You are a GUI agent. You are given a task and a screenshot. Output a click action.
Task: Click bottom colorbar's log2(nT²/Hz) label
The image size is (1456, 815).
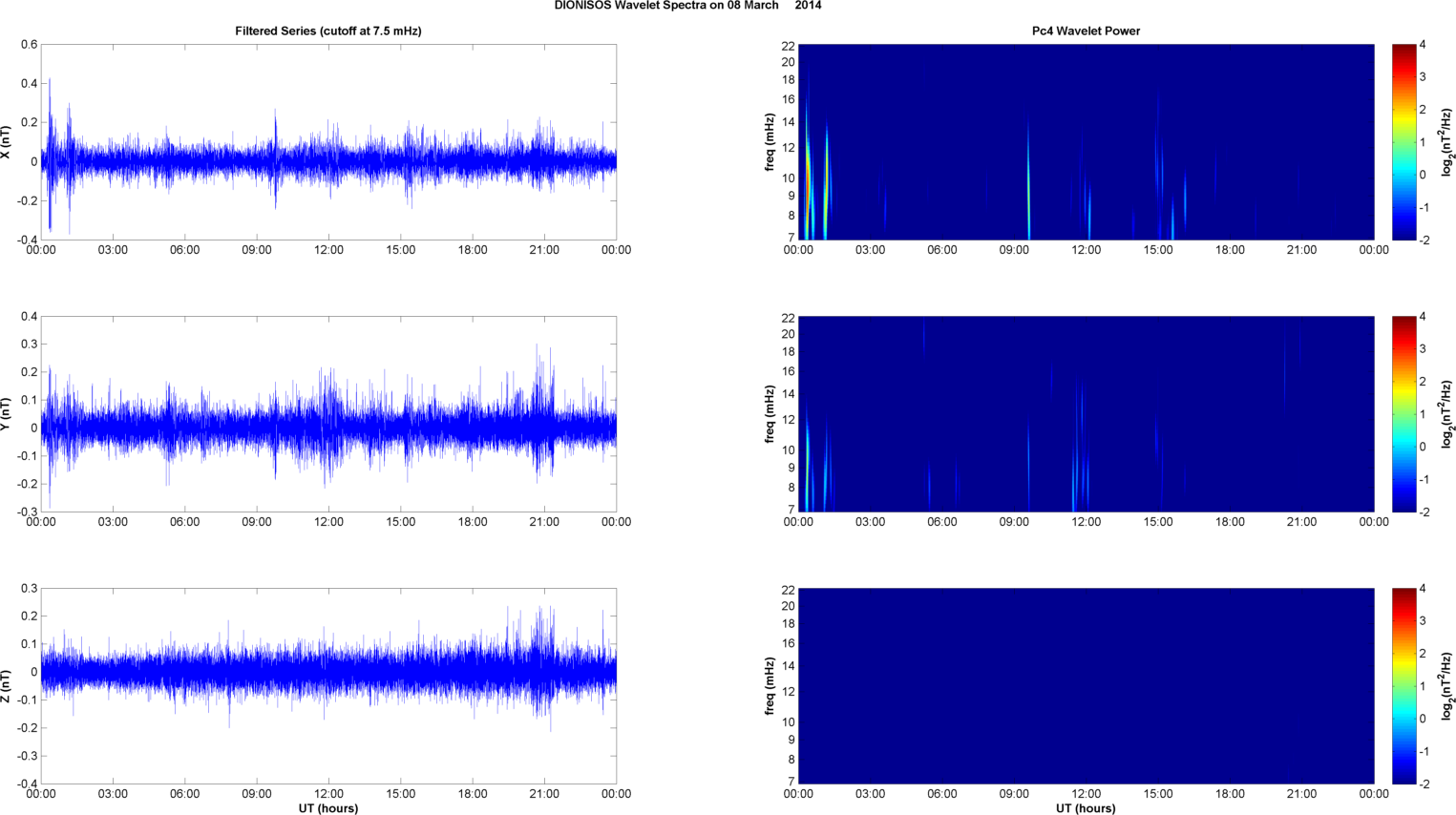click(x=1447, y=686)
